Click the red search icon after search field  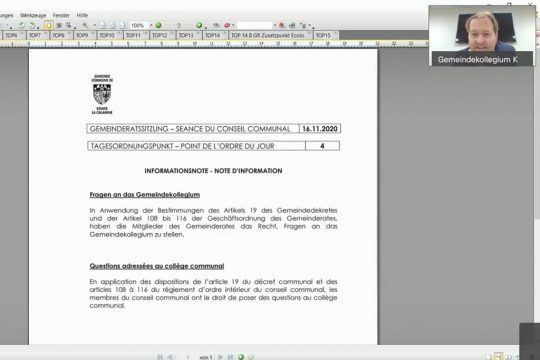point(282,25)
